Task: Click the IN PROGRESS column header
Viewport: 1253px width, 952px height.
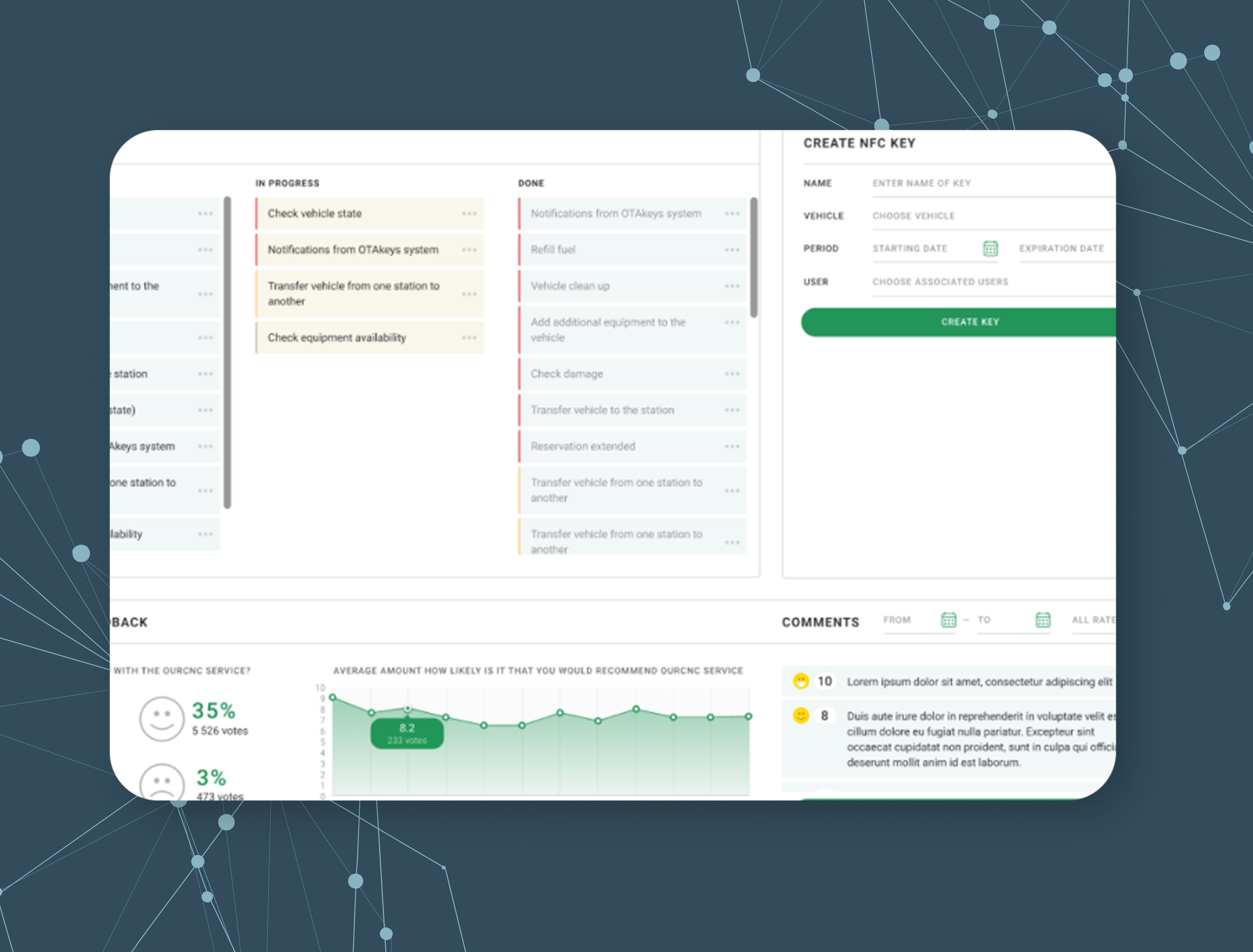Action: tap(287, 183)
